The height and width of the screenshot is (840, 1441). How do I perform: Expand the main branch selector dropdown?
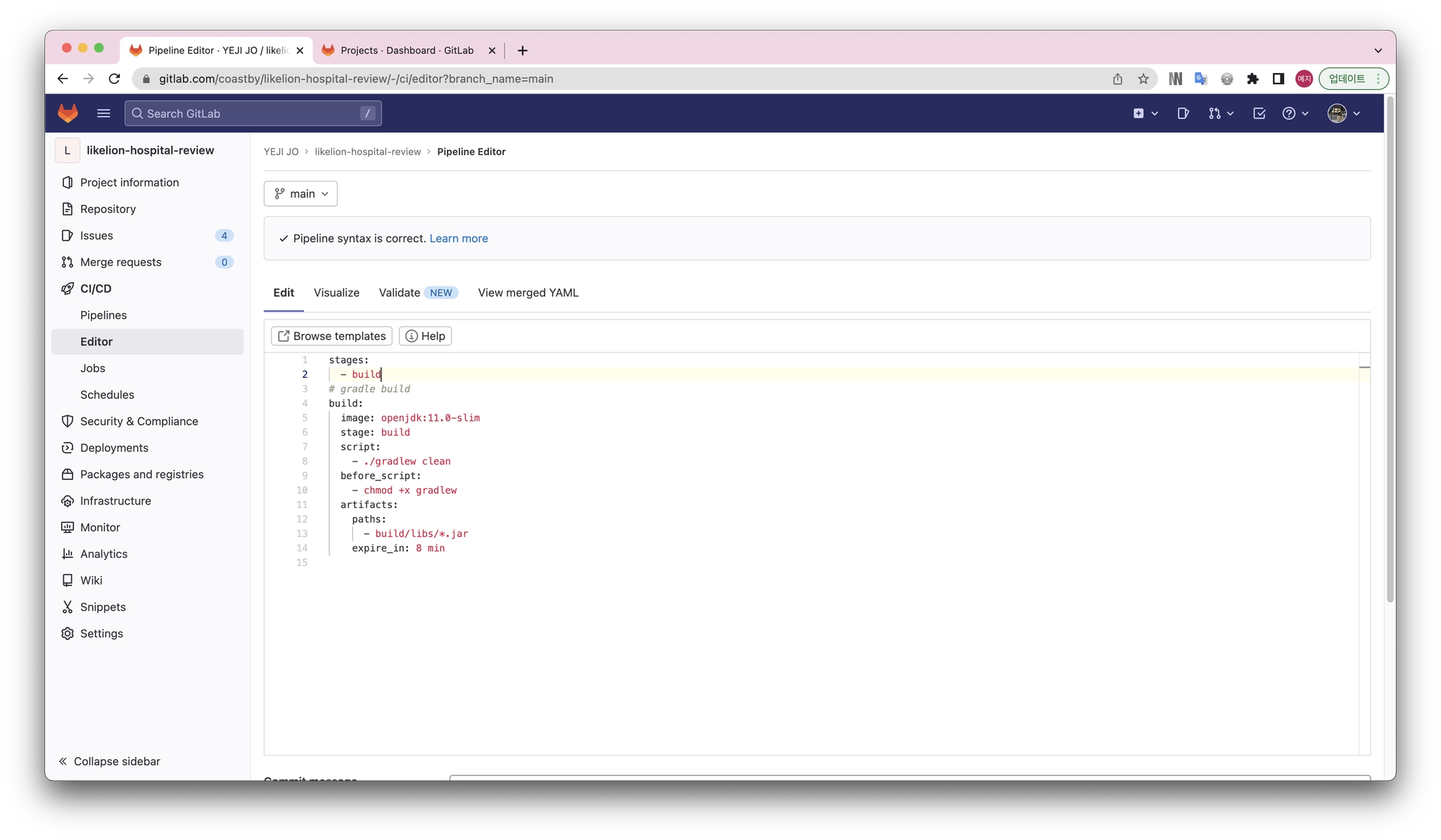tap(300, 193)
